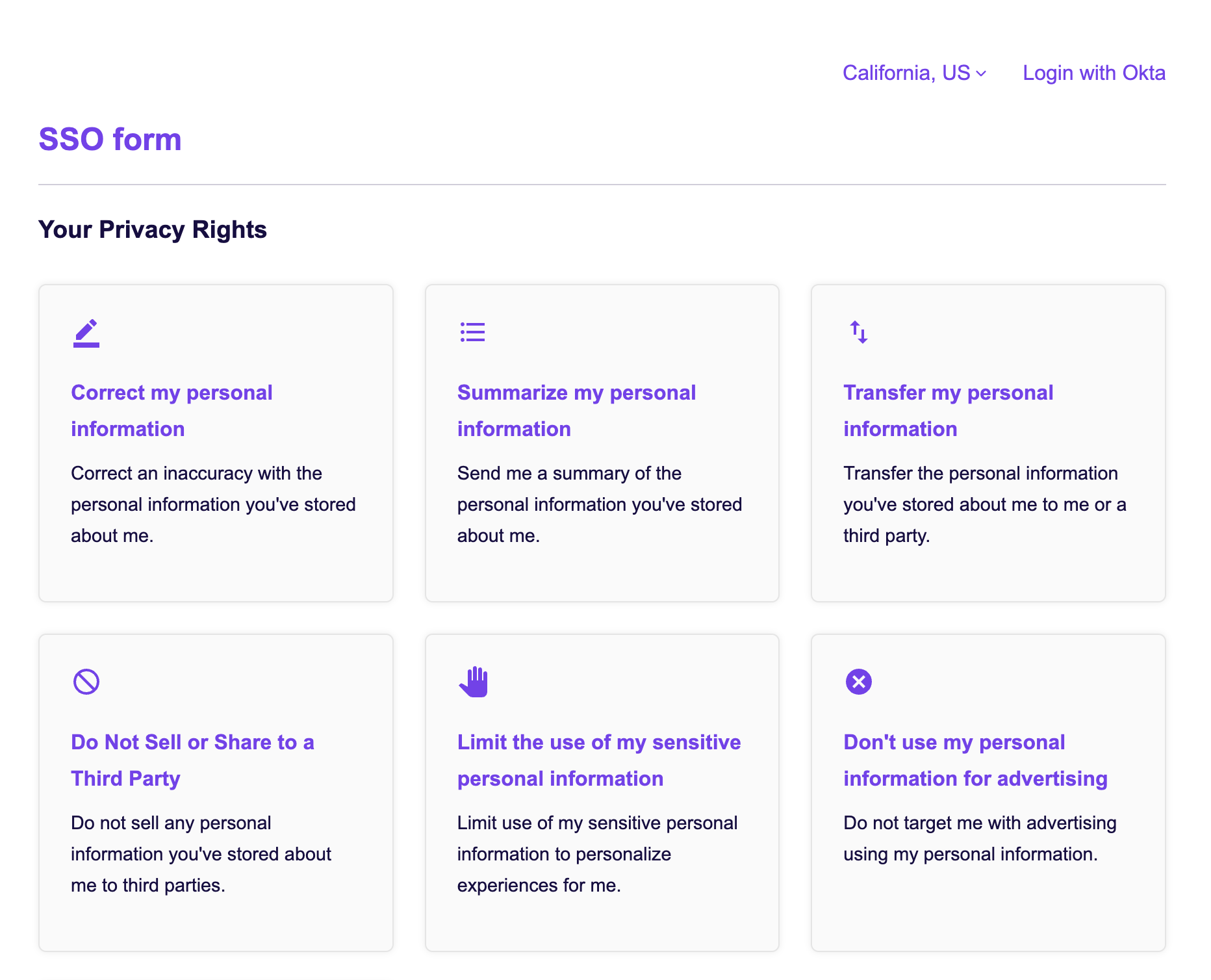Screen dimensions: 1211x980
Task: Open Do Not Sell or Share to a Third Party
Action: tap(193, 760)
